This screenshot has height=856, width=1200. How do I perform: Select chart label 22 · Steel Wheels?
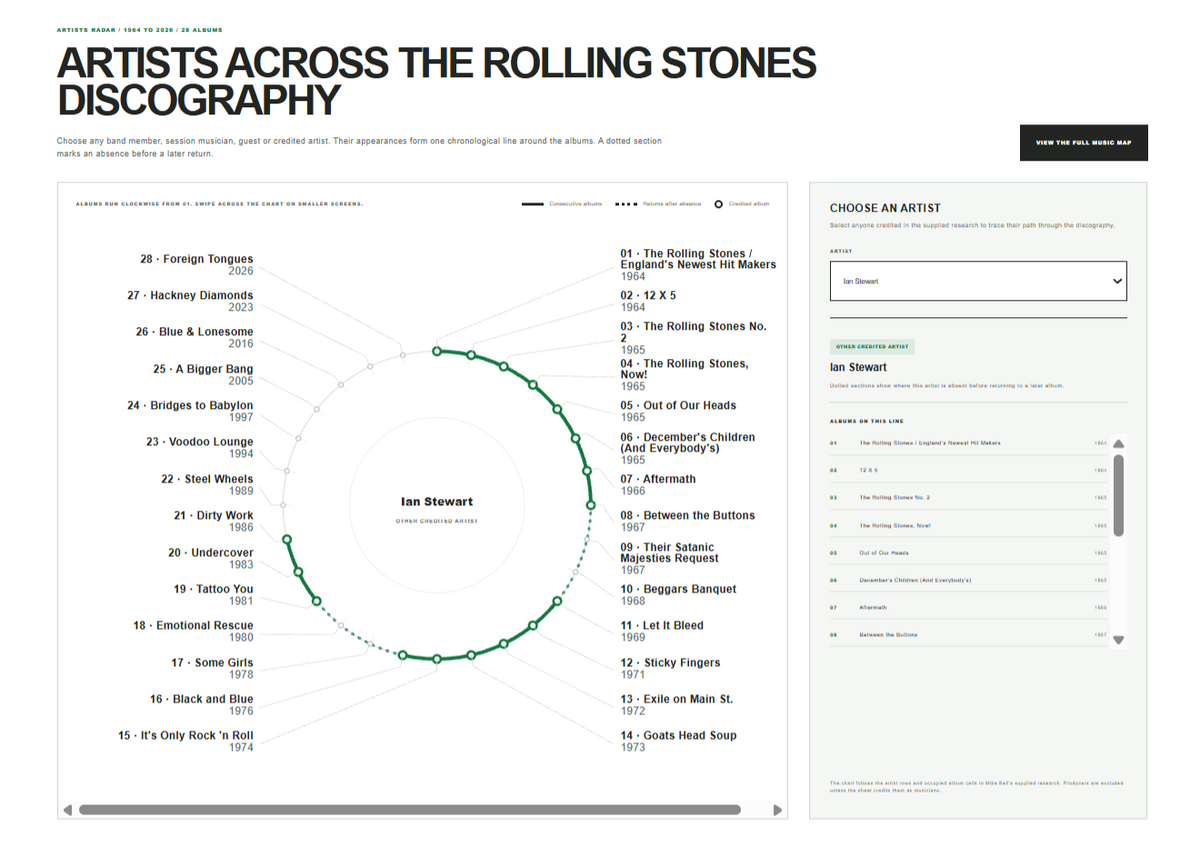click(x=207, y=485)
